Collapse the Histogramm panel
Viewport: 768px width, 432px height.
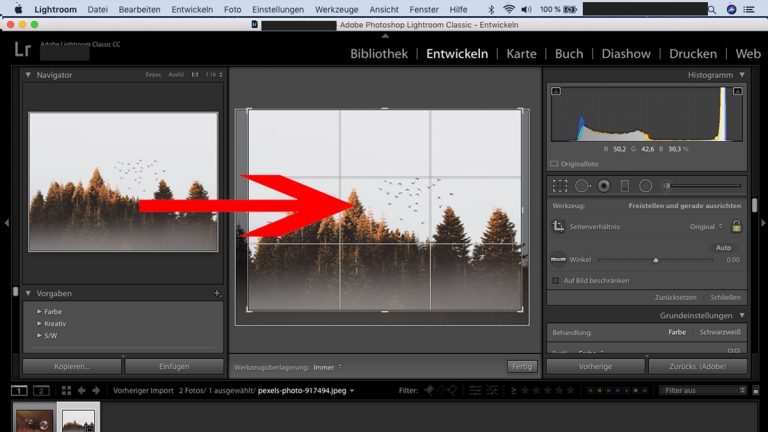coord(741,75)
